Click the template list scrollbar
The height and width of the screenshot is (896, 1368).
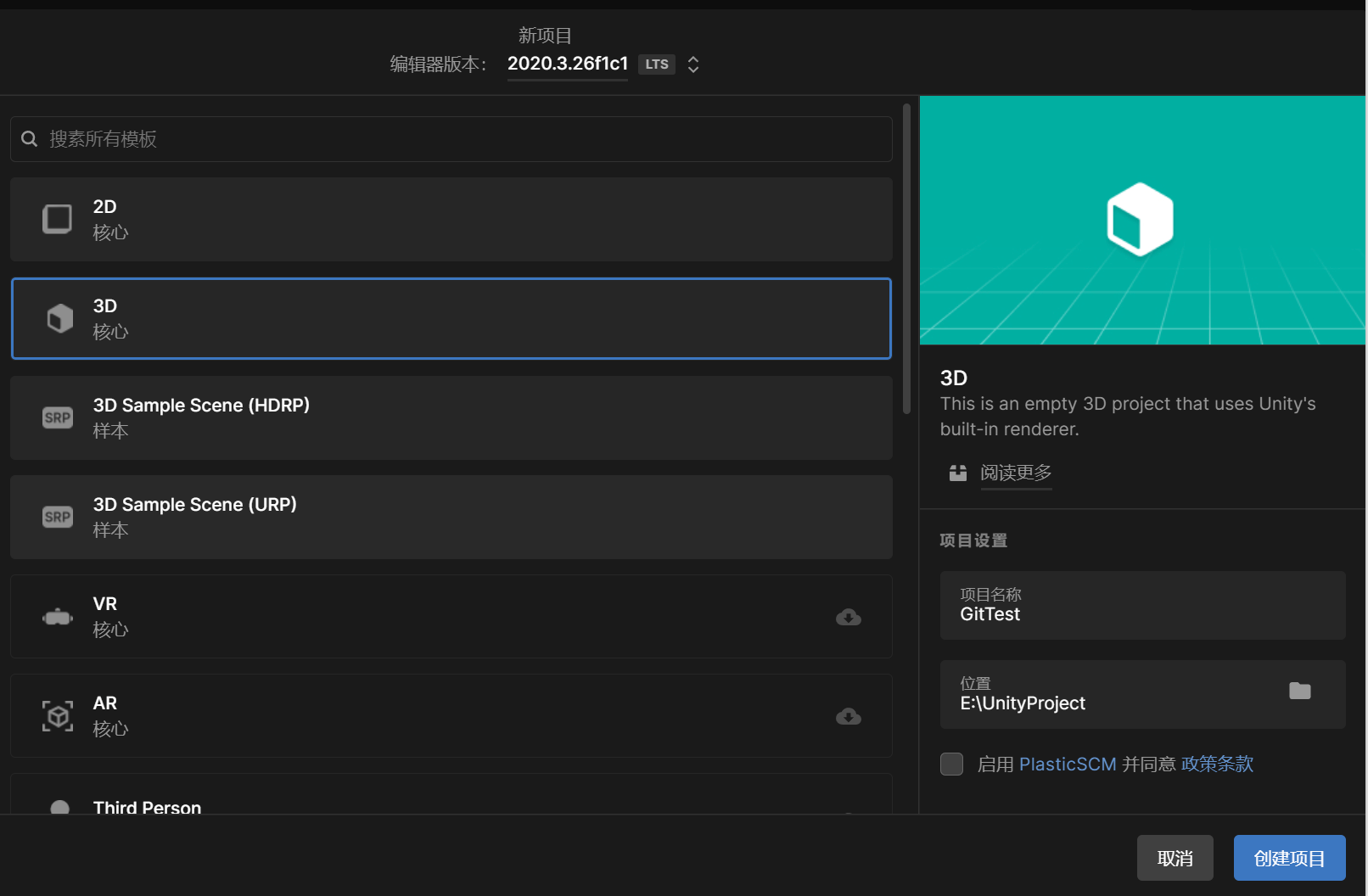[x=906, y=259]
